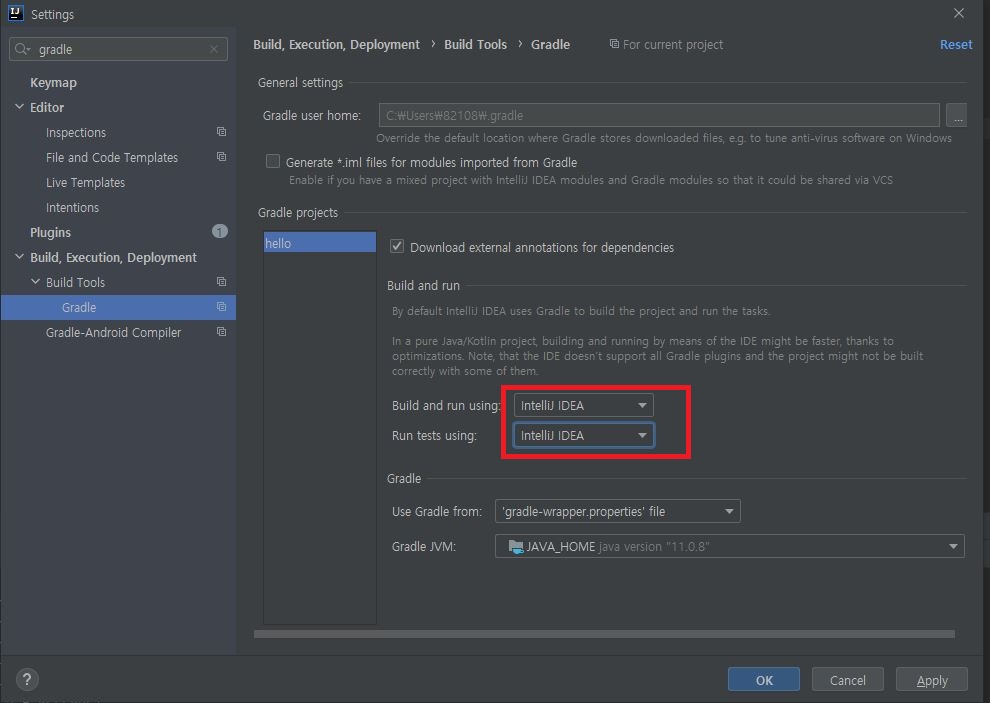Collapse the Build, Execution, Deployment node

click(20, 256)
